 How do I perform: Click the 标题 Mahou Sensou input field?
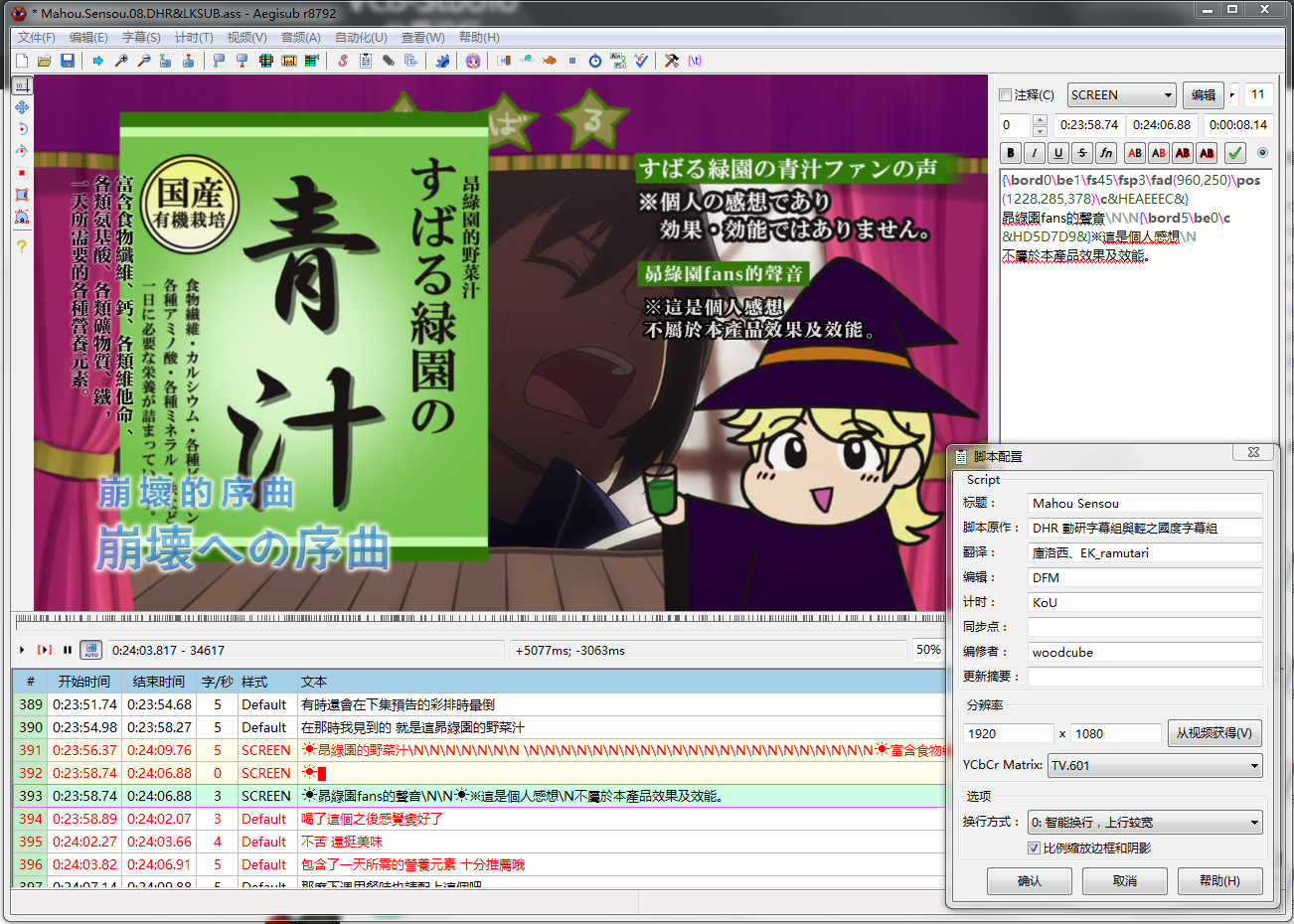tap(1145, 503)
